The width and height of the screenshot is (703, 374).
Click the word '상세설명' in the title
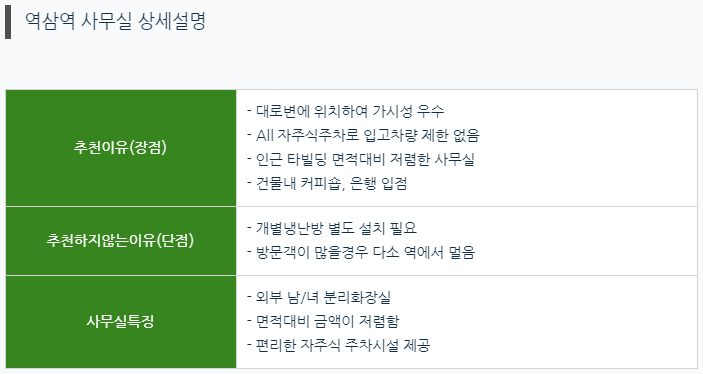pyautogui.click(x=172, y=21)
